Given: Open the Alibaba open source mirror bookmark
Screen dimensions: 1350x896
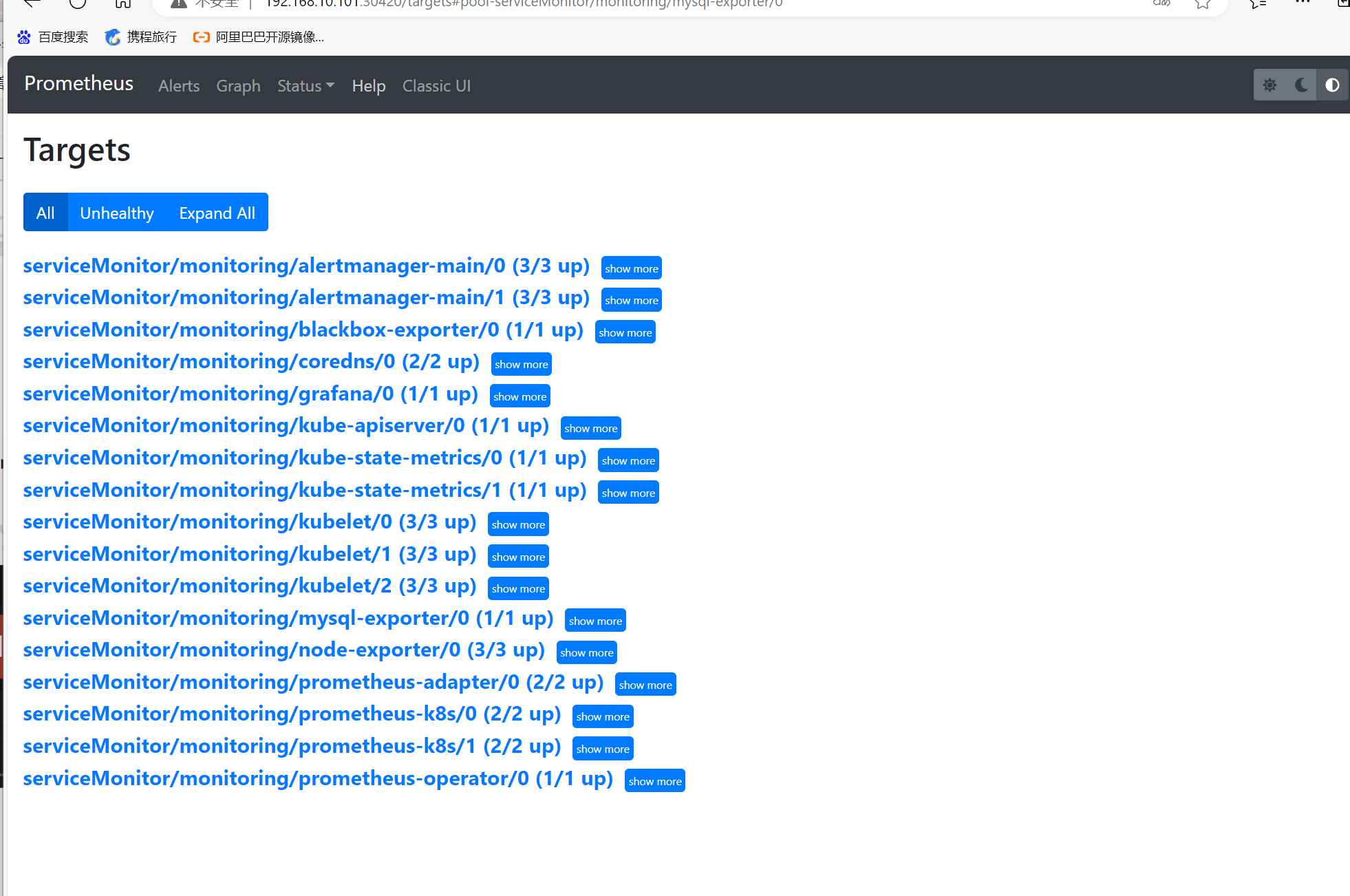Looking at the screenshot, I should click(x=259, y=37).
